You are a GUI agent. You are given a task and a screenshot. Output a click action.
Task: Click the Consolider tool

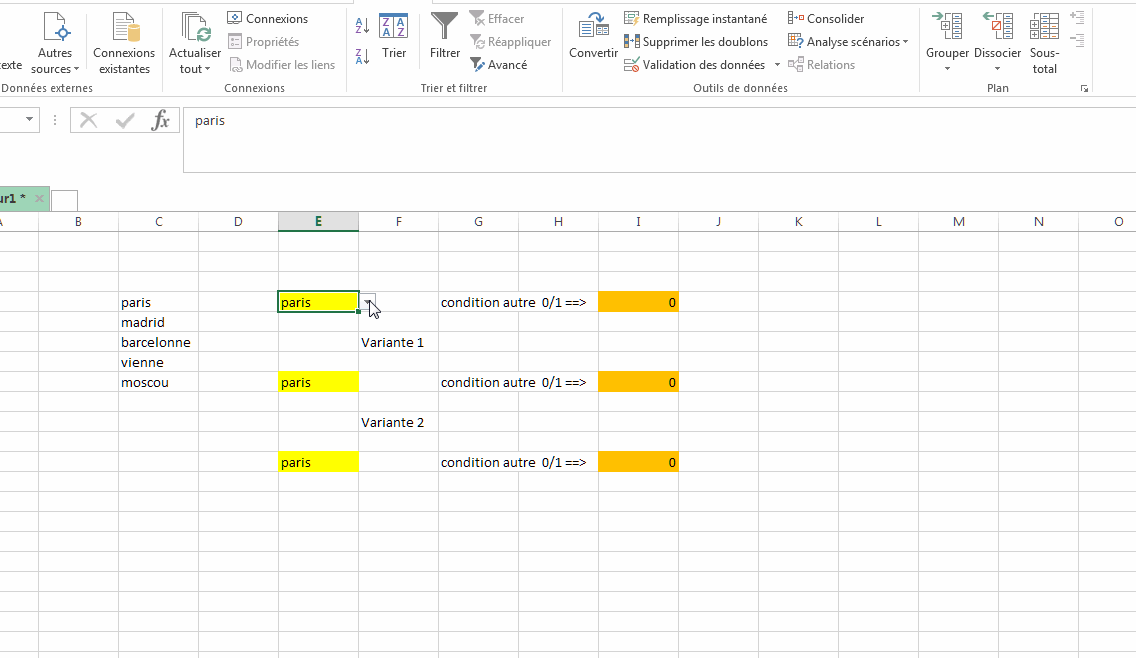(x=826, y=19)
